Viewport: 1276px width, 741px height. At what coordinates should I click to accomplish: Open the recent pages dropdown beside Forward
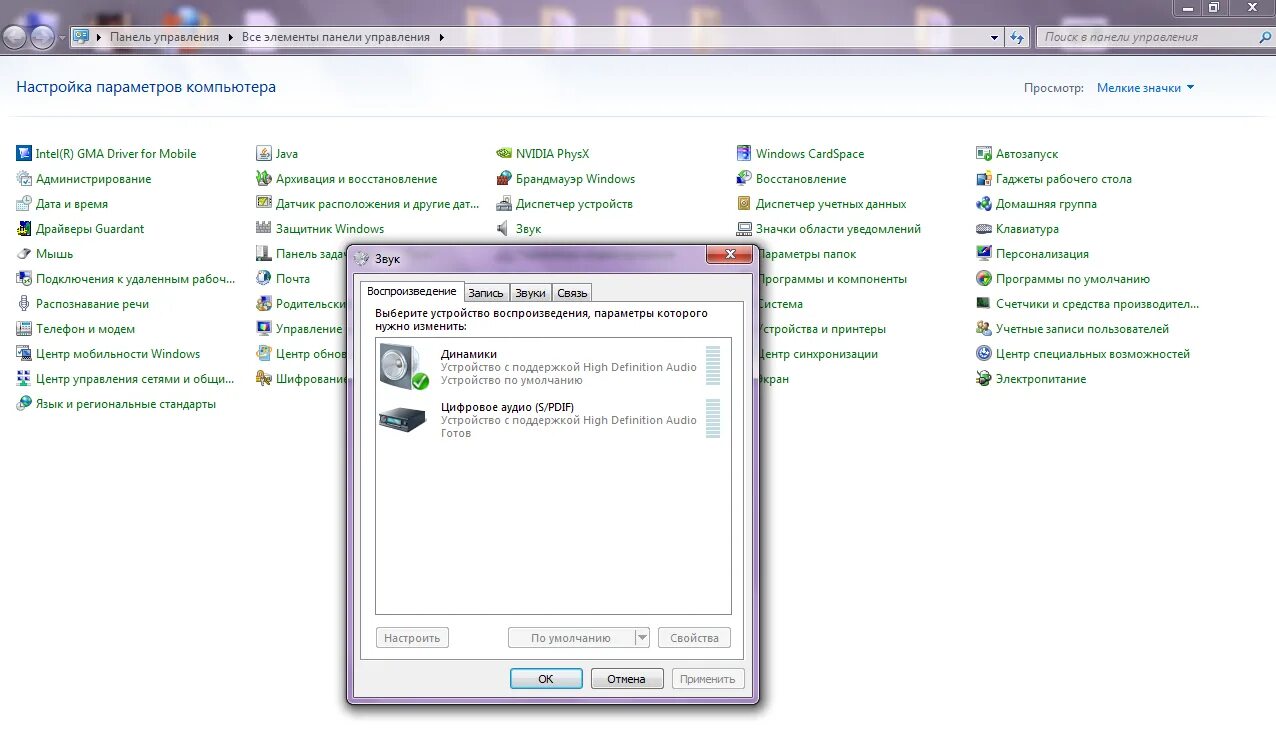pos(62,38)
